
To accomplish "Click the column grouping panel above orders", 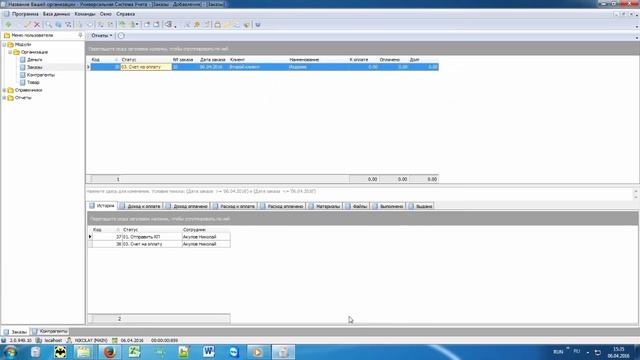I will (x=362, y=49).
